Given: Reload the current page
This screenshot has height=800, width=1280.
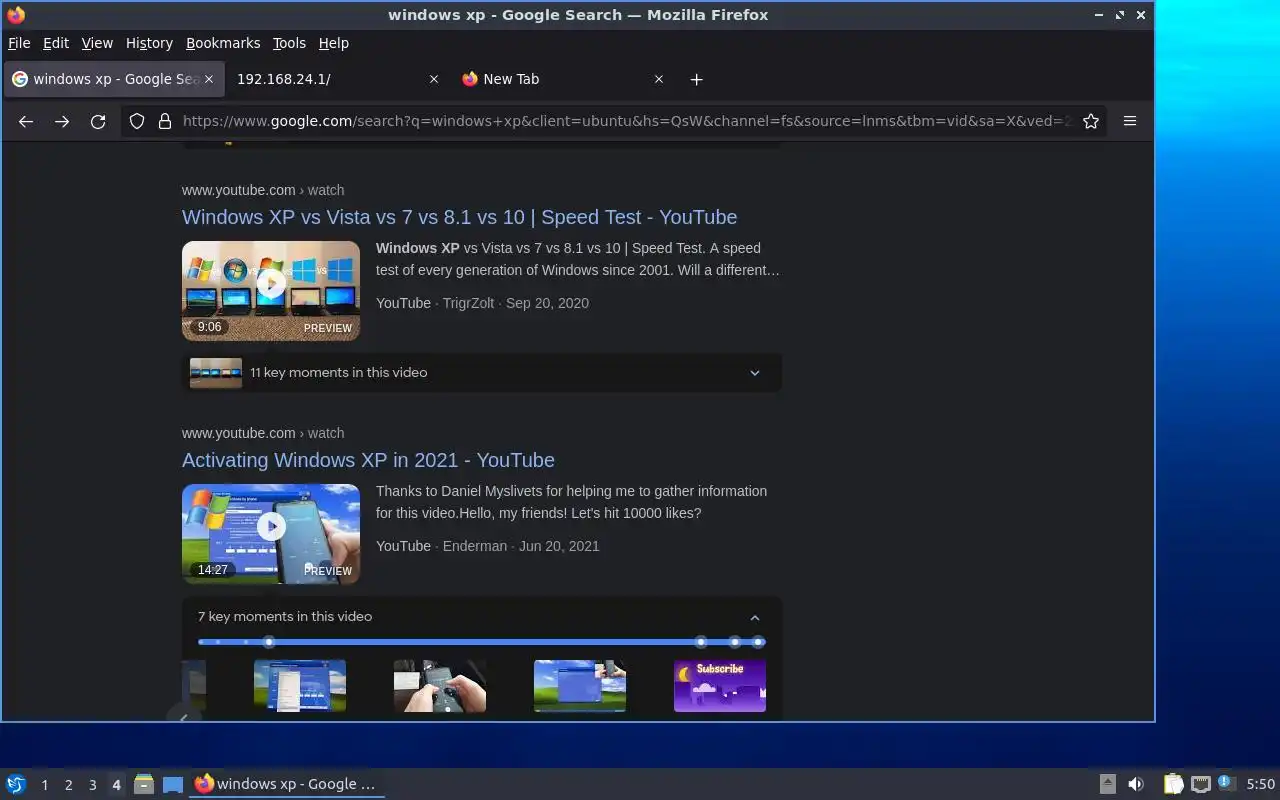Looking at the screenshot, I should 98,121.
